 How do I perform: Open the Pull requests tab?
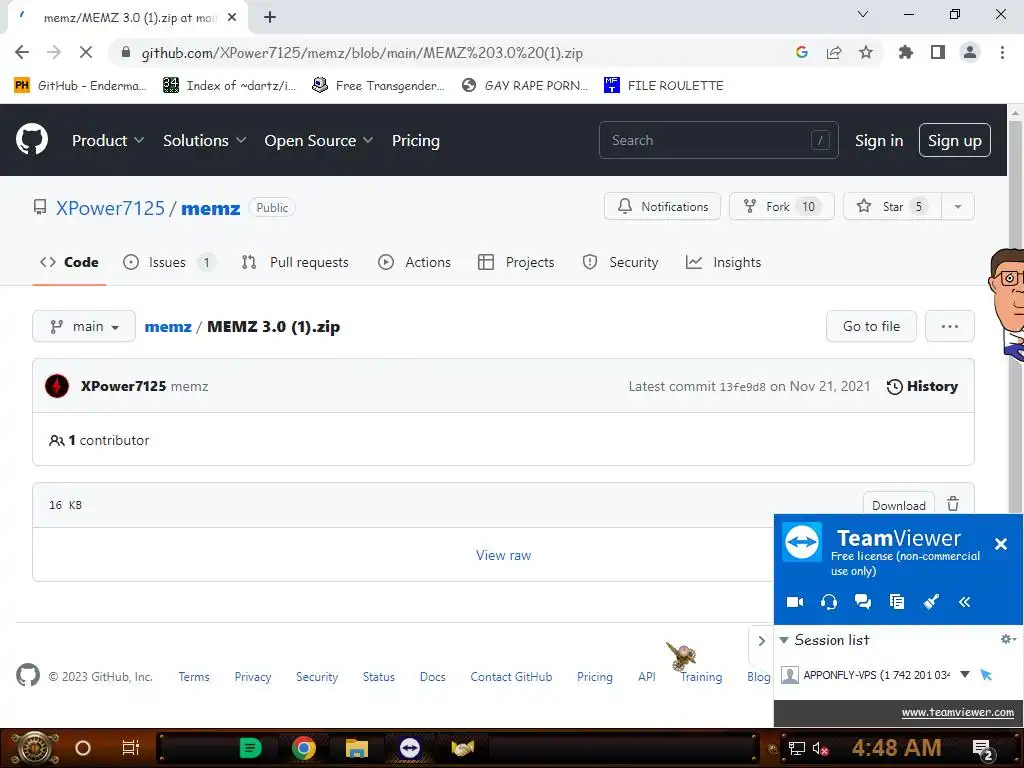(x=295, y=262)
